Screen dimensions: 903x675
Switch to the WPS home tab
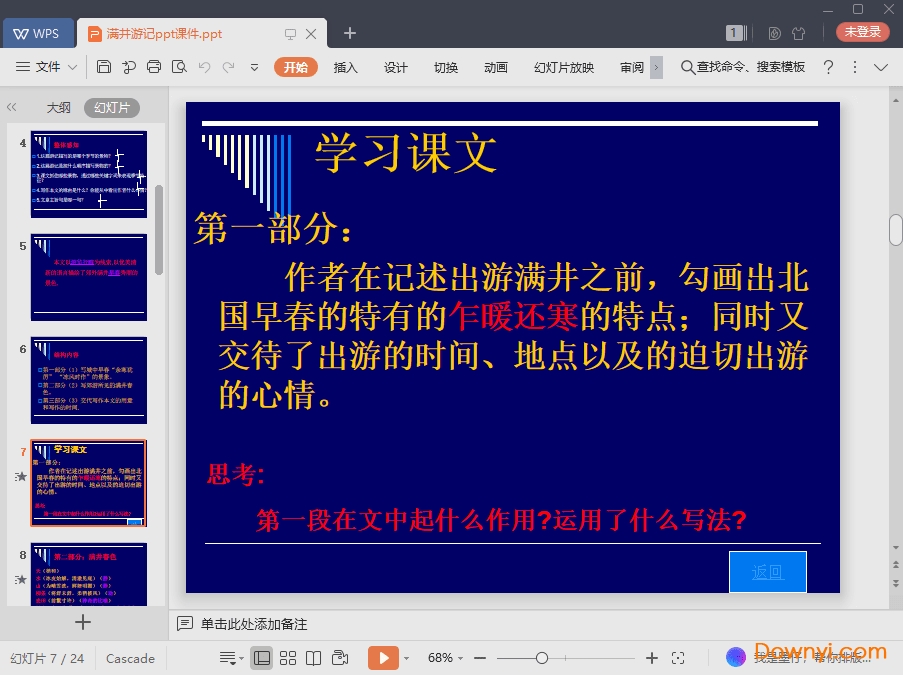38,33
